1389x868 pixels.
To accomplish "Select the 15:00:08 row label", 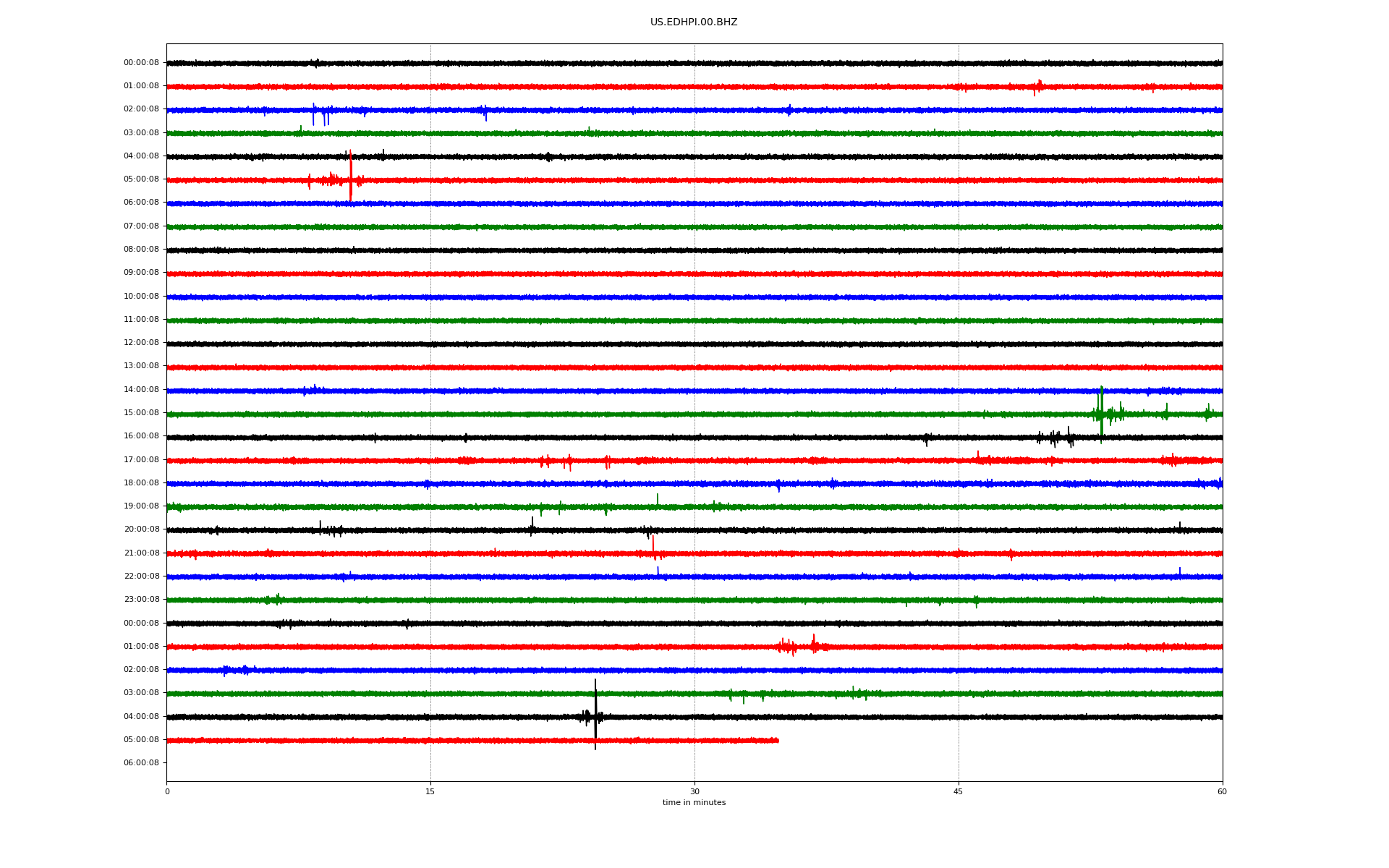I will coord(141,413).
